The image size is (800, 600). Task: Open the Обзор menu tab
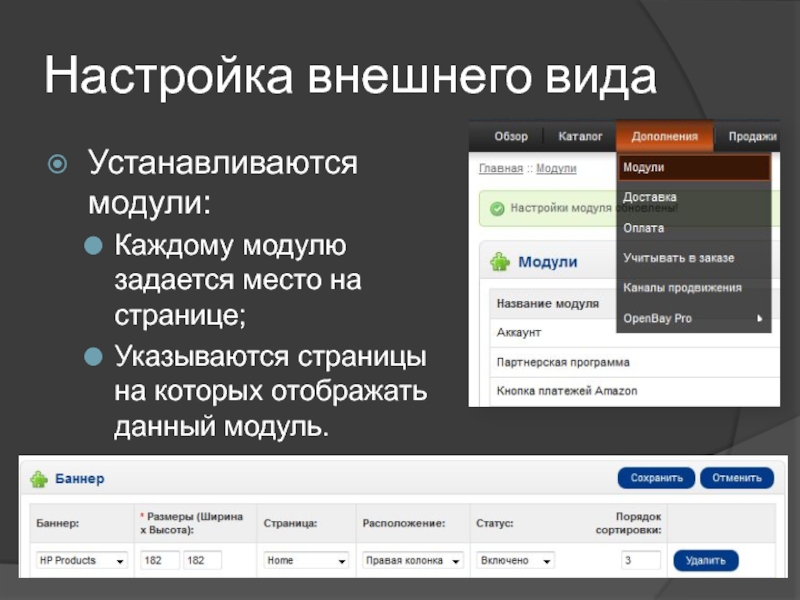510,137
